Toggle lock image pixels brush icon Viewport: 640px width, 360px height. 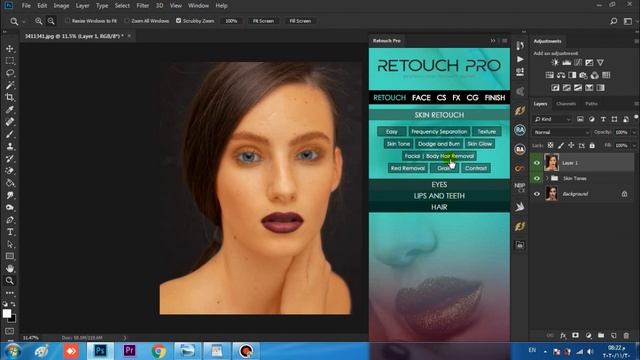click(x=561, y=145)
